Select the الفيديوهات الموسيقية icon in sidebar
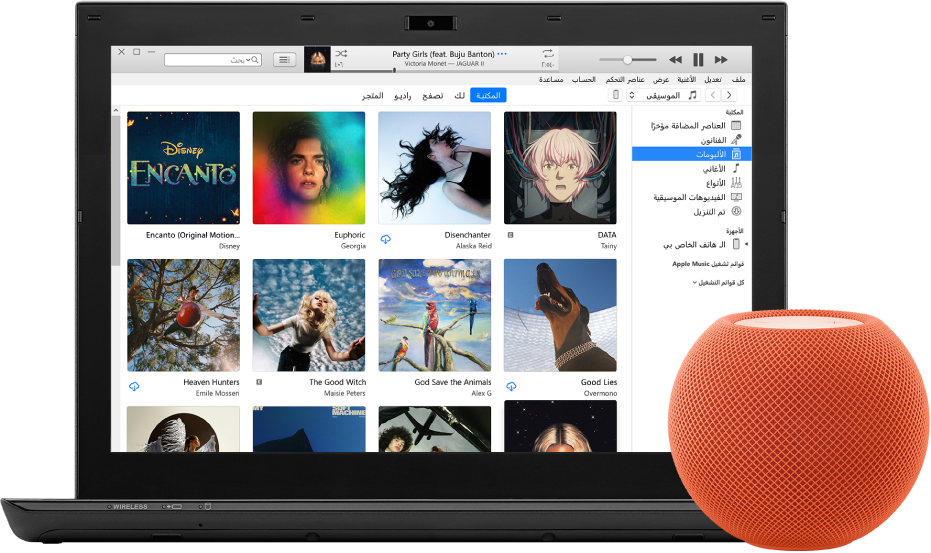Viewport: 931px width, 553px height. point(736,197)
